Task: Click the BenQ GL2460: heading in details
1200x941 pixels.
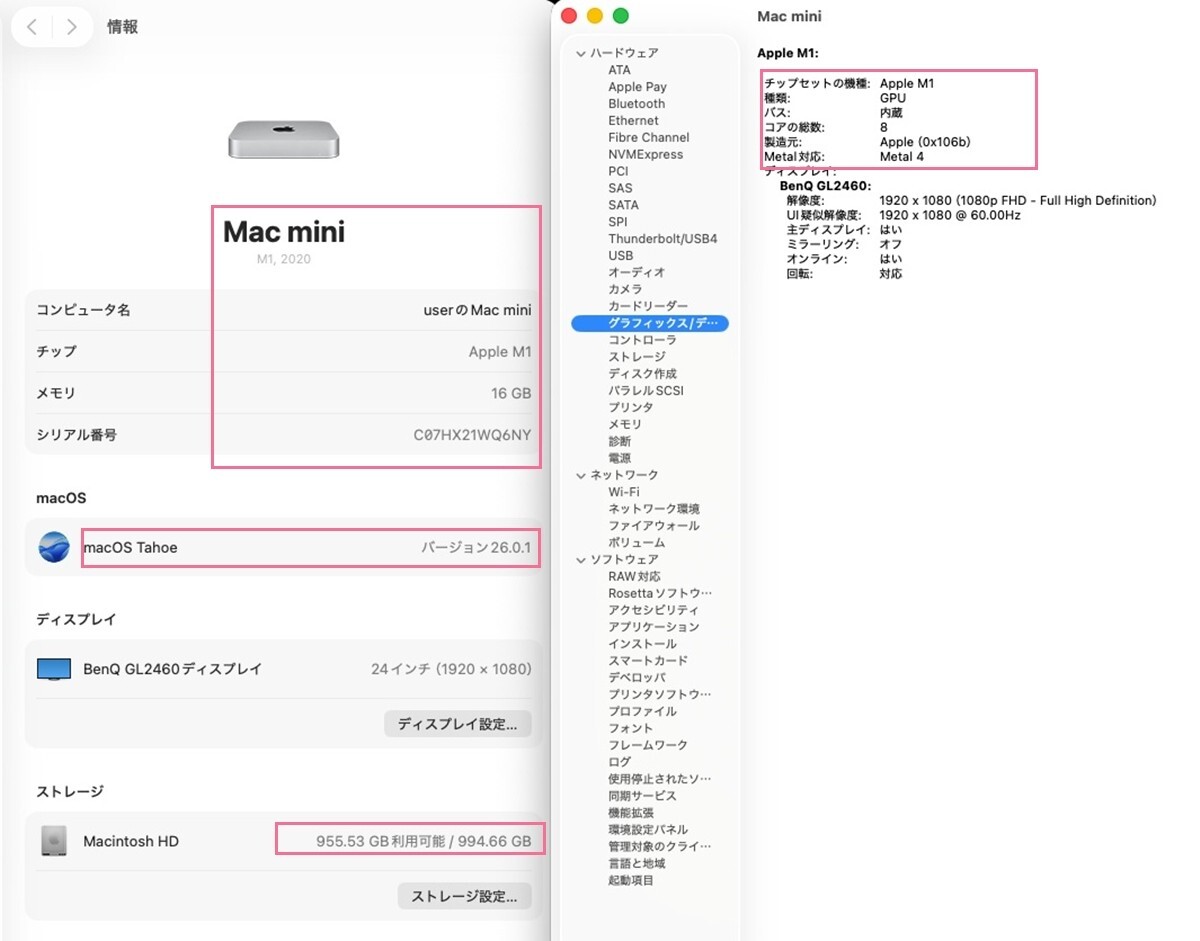Action: pos(825,186)
